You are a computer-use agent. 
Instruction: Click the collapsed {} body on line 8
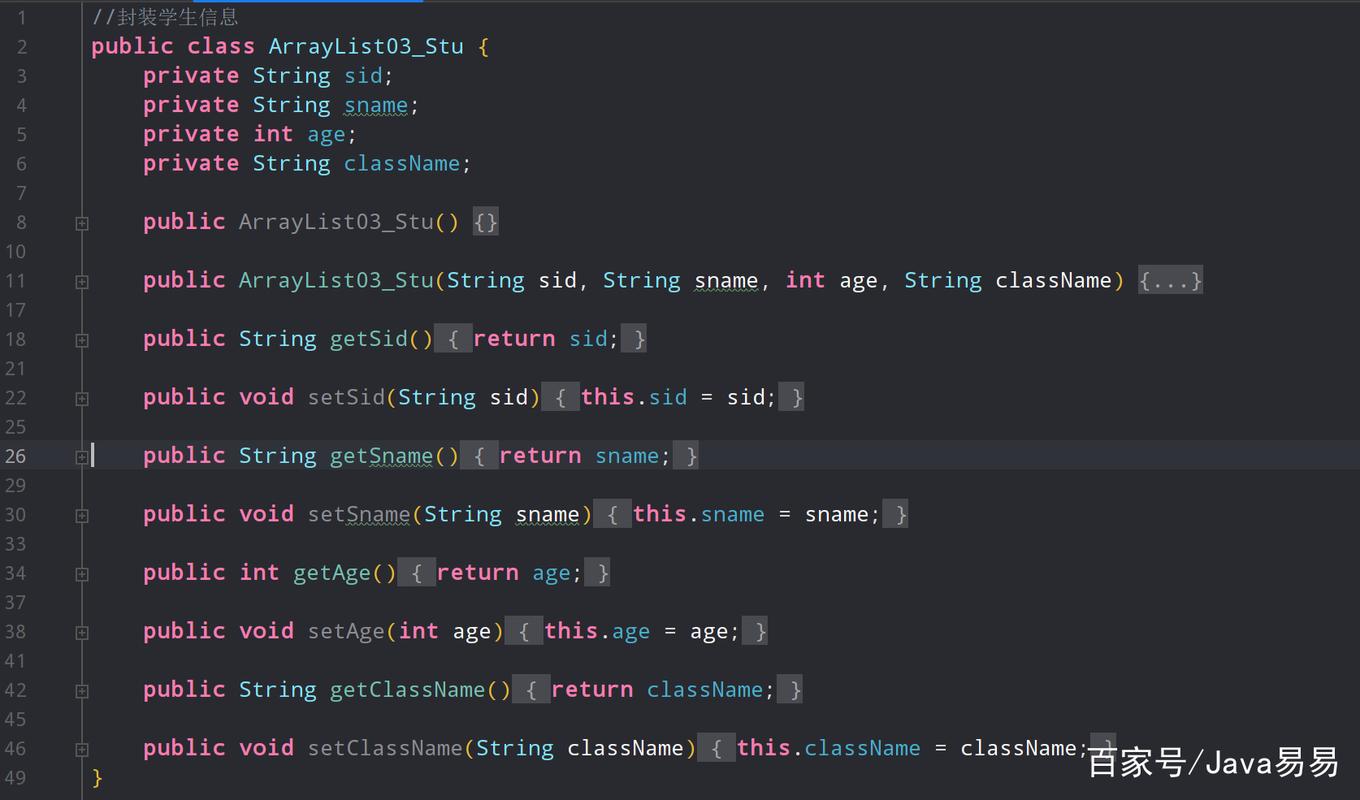pos(485,222)
